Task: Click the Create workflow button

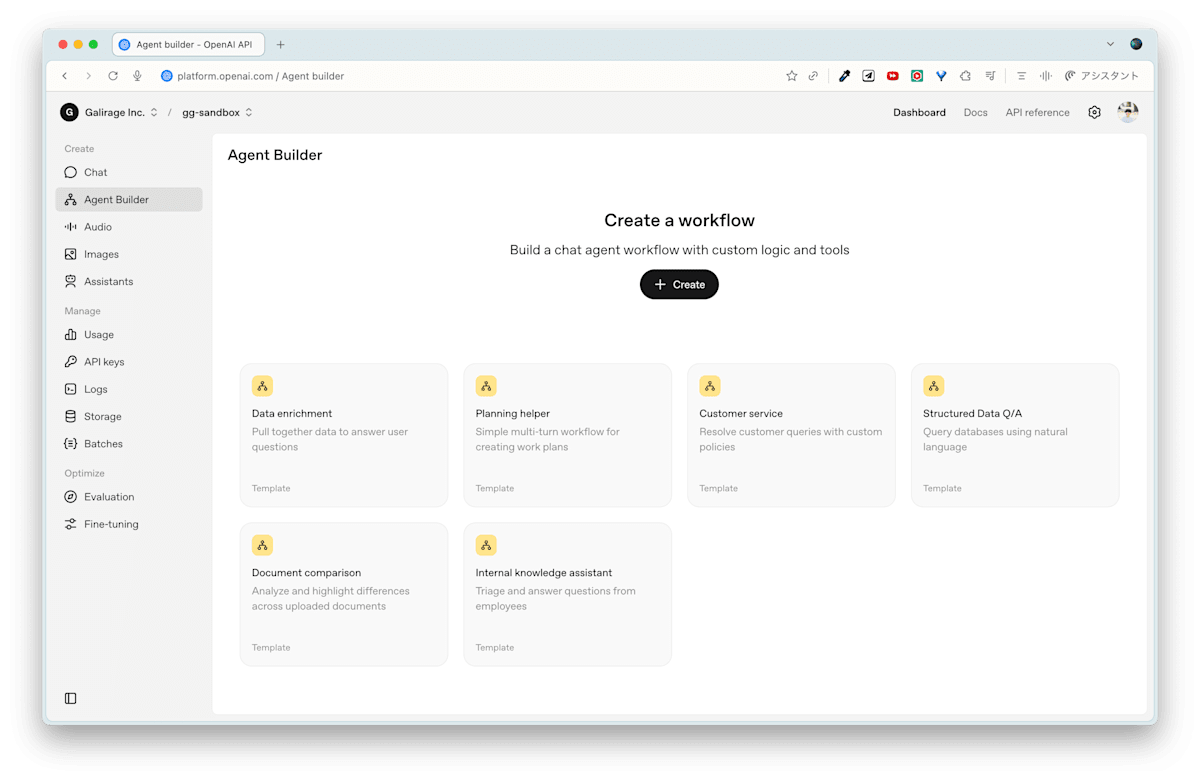Action: pyautogui.click(x=679, y=284)
